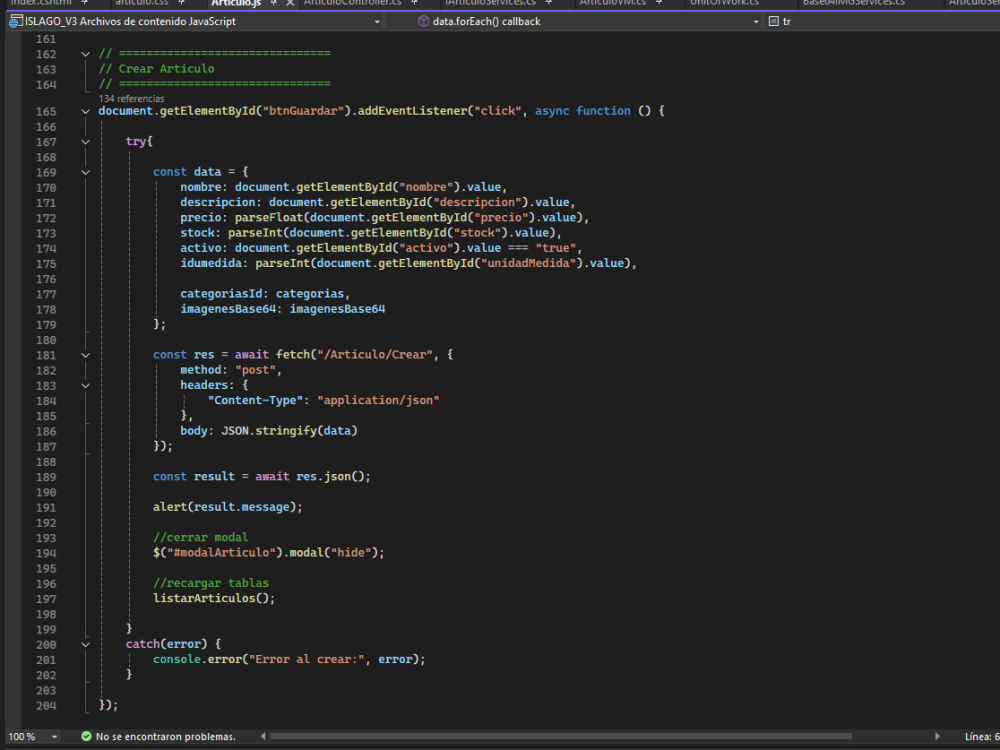Viewport: 1000px width, 750px height.
Task: Click 'imagenesBase64' property on line 178
Action: click(228, 309)
